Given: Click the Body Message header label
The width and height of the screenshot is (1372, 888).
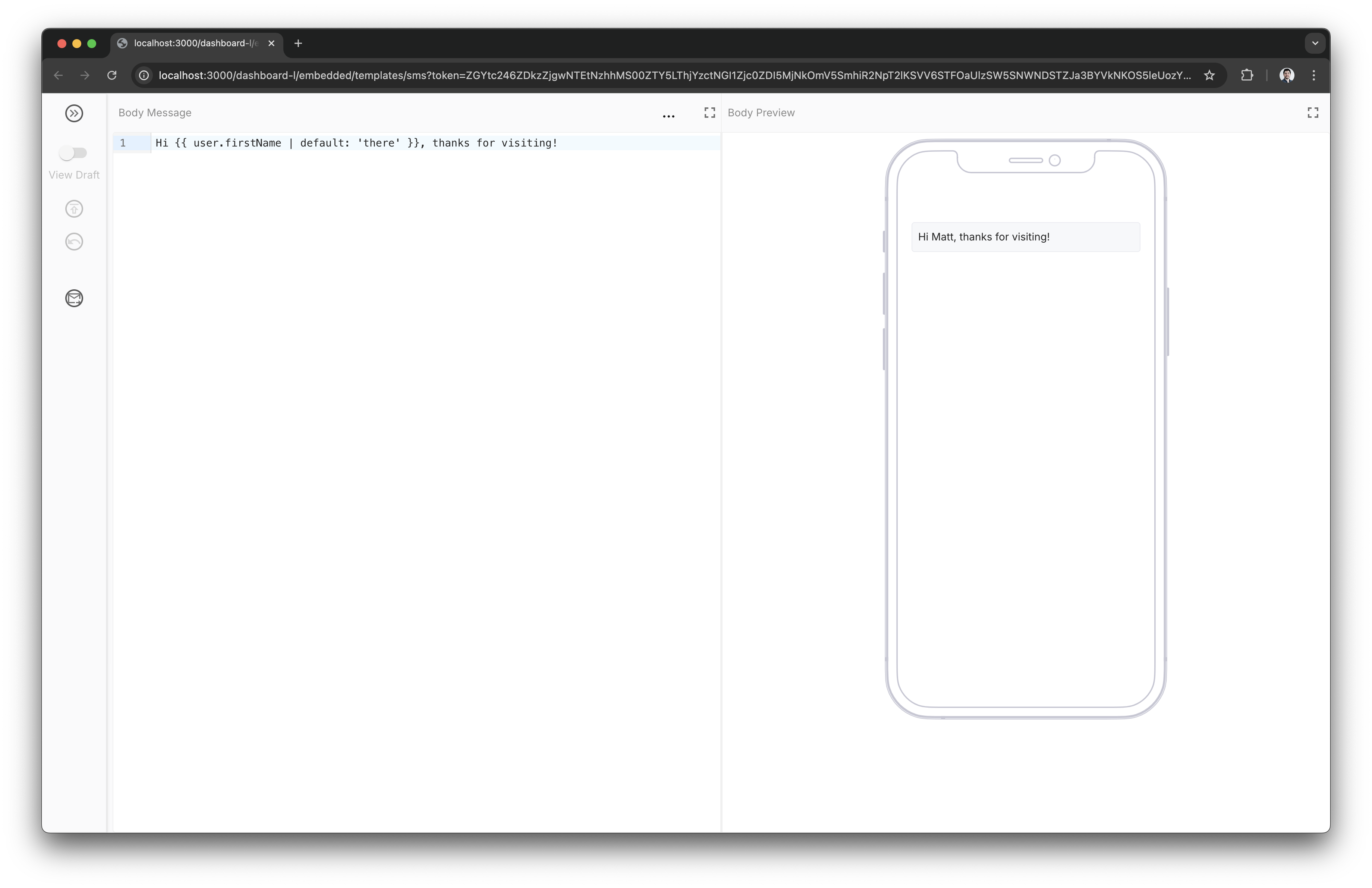Looking at the screenshot, I should 155,113.
